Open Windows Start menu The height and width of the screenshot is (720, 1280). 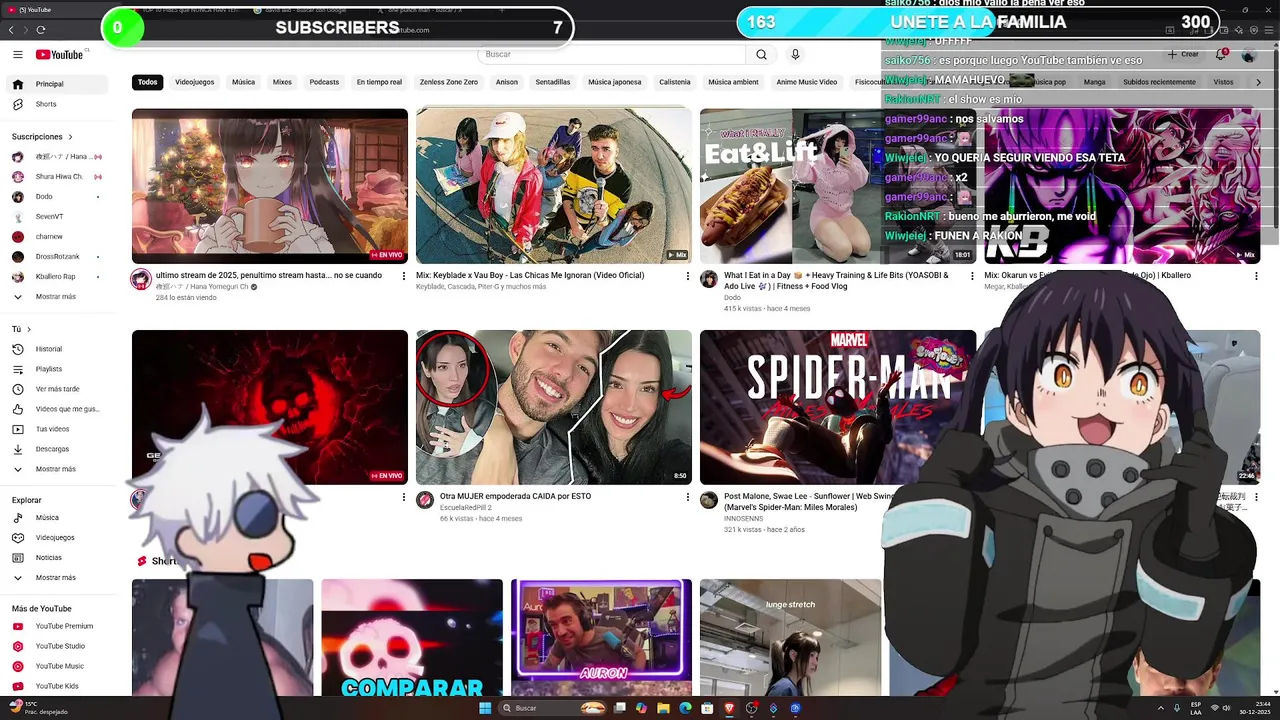click(486, 708)
